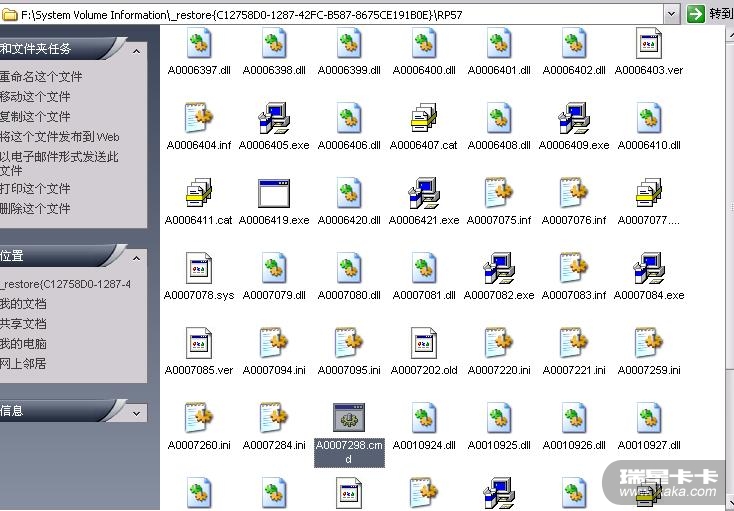Screen dimensions: 734x511
Task: Click the A0010925.dll filename label
Action: click(x=499, y=445)
